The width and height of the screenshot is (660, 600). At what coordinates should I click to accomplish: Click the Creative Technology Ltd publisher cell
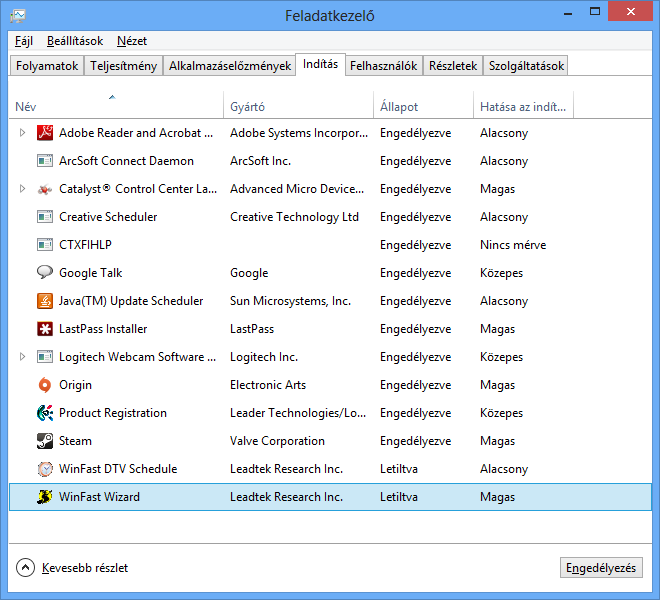click(294, 217)
